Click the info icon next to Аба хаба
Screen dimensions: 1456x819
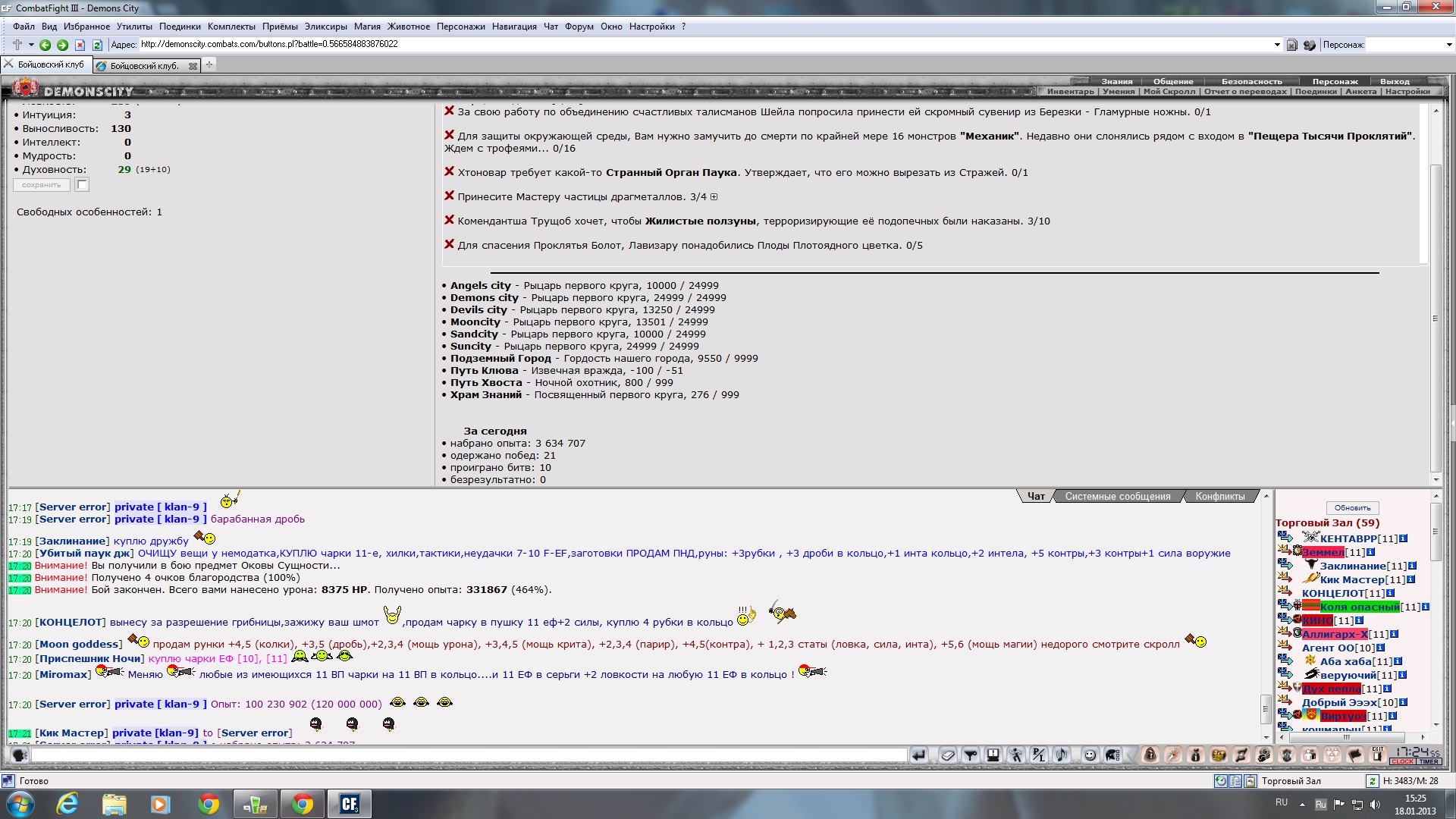(x=1398, y=661)
